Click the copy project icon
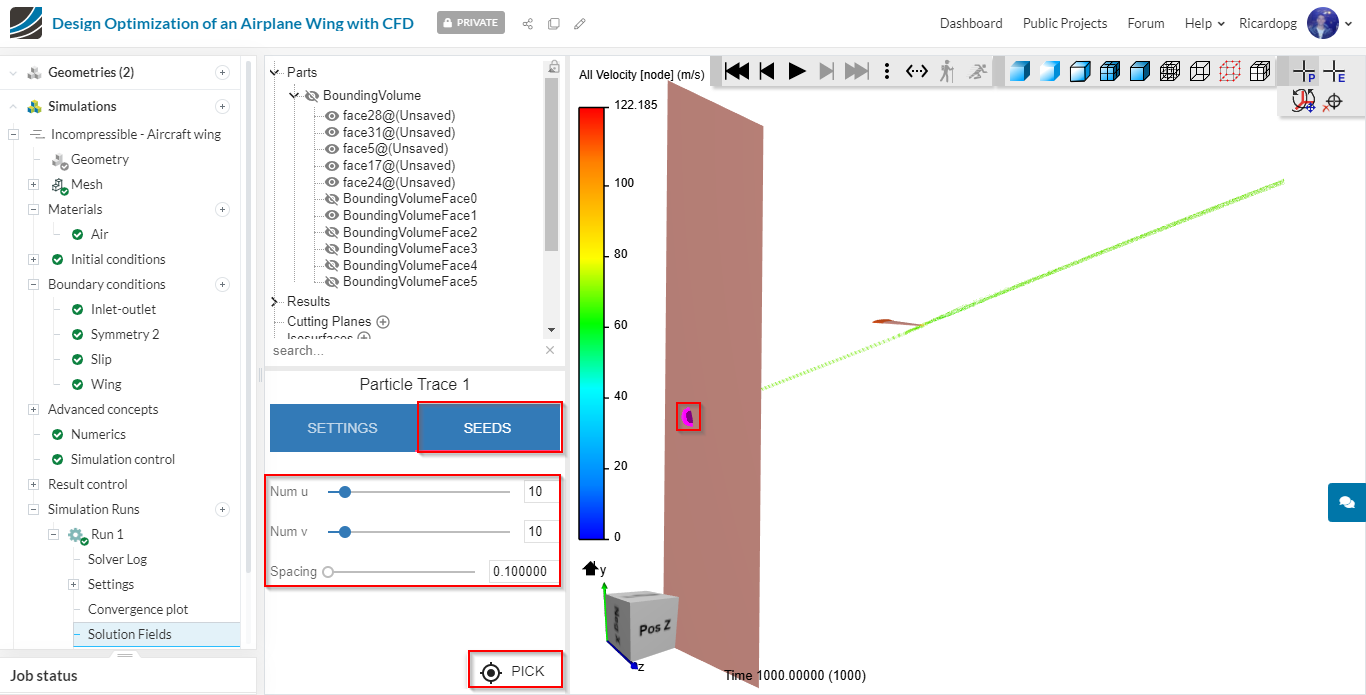Viewport: 1366px width, 695px height. click(x=553, y=23)
